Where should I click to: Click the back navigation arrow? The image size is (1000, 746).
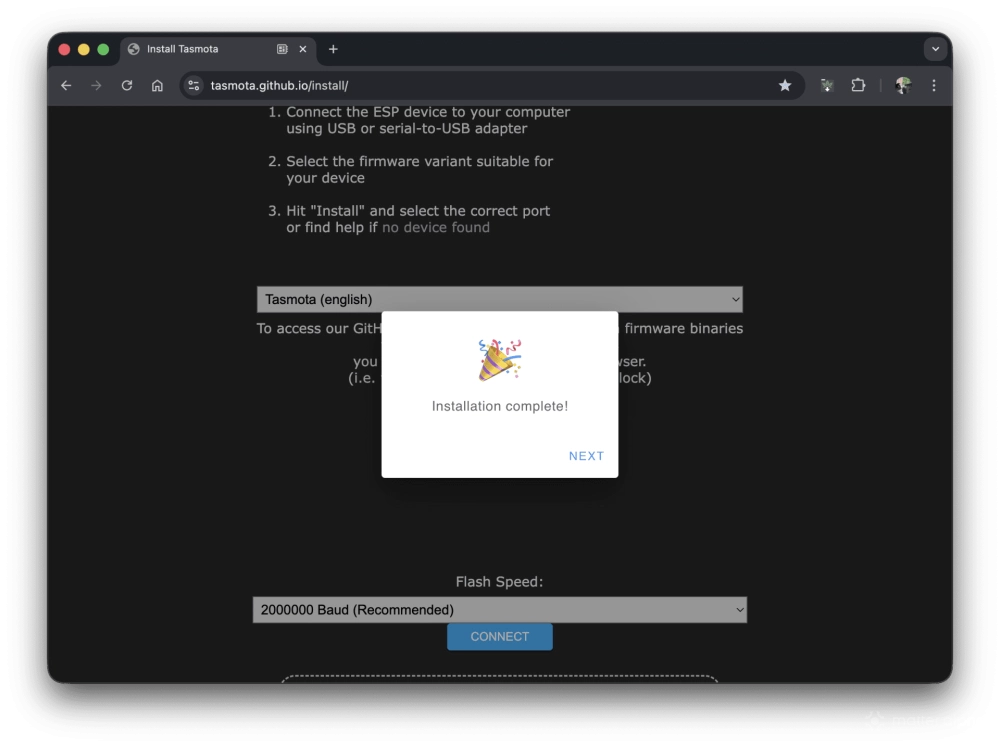(66, 86)
